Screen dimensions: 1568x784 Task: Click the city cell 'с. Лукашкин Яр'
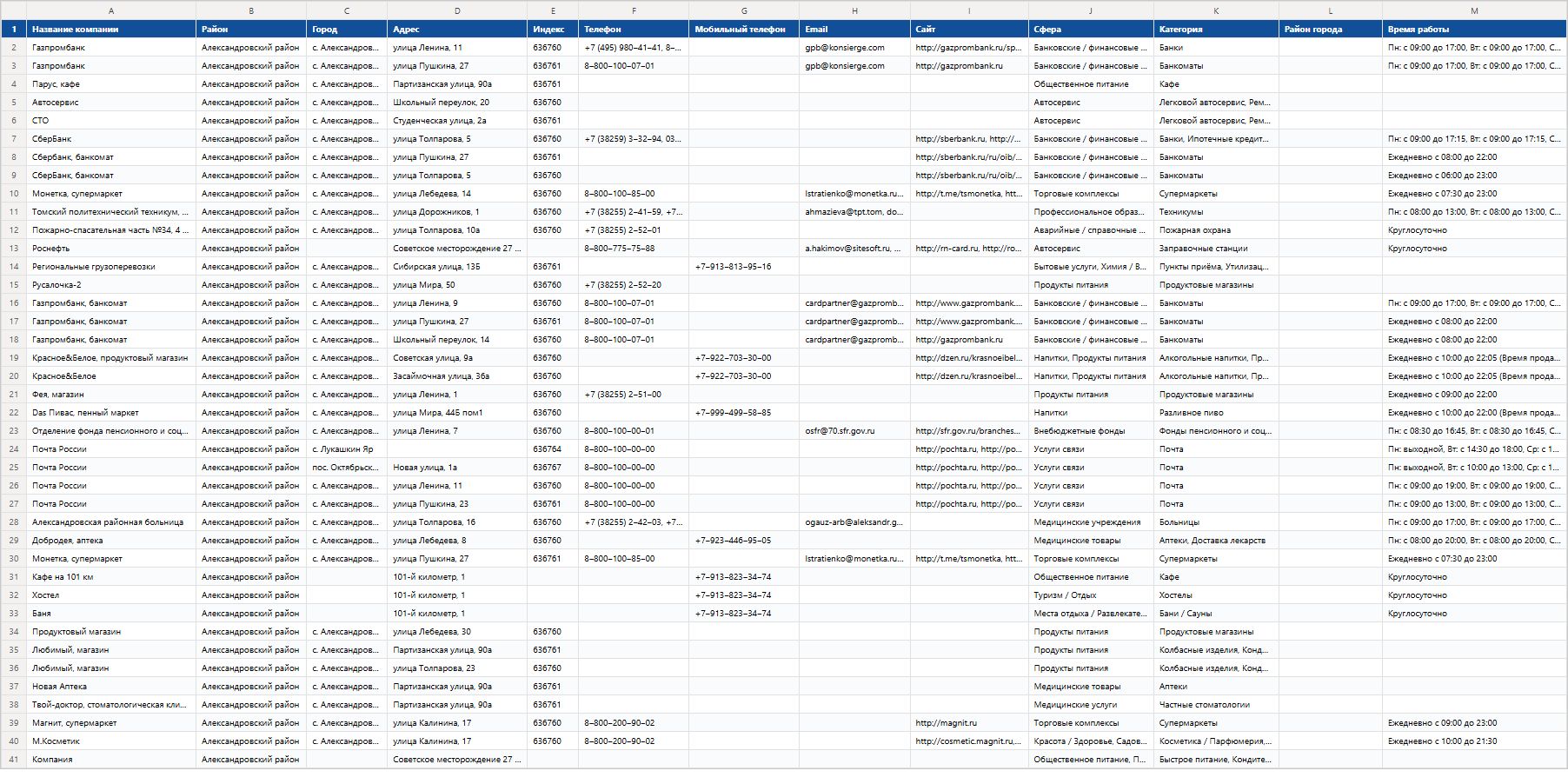pyautogui.click(x=347, y=449)
